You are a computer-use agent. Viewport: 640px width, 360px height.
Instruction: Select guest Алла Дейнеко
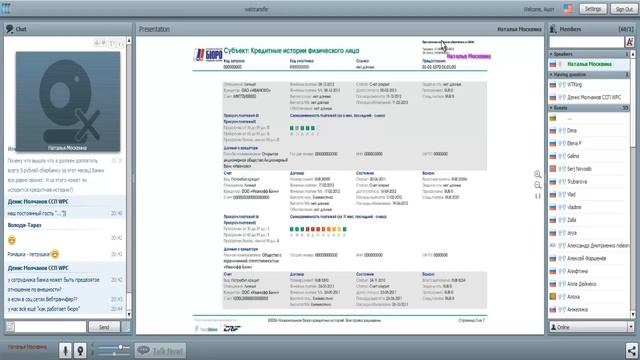(589, 284)
